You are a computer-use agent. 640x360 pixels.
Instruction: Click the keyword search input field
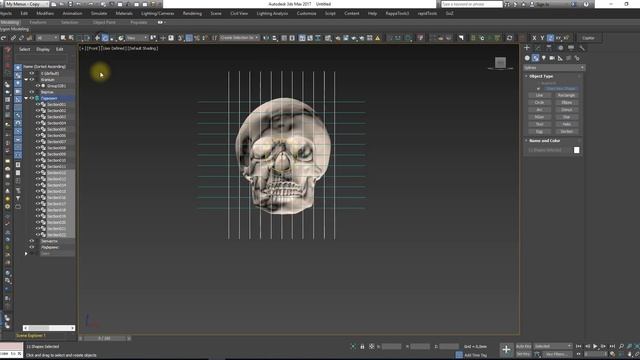click(x=472, y=4)
